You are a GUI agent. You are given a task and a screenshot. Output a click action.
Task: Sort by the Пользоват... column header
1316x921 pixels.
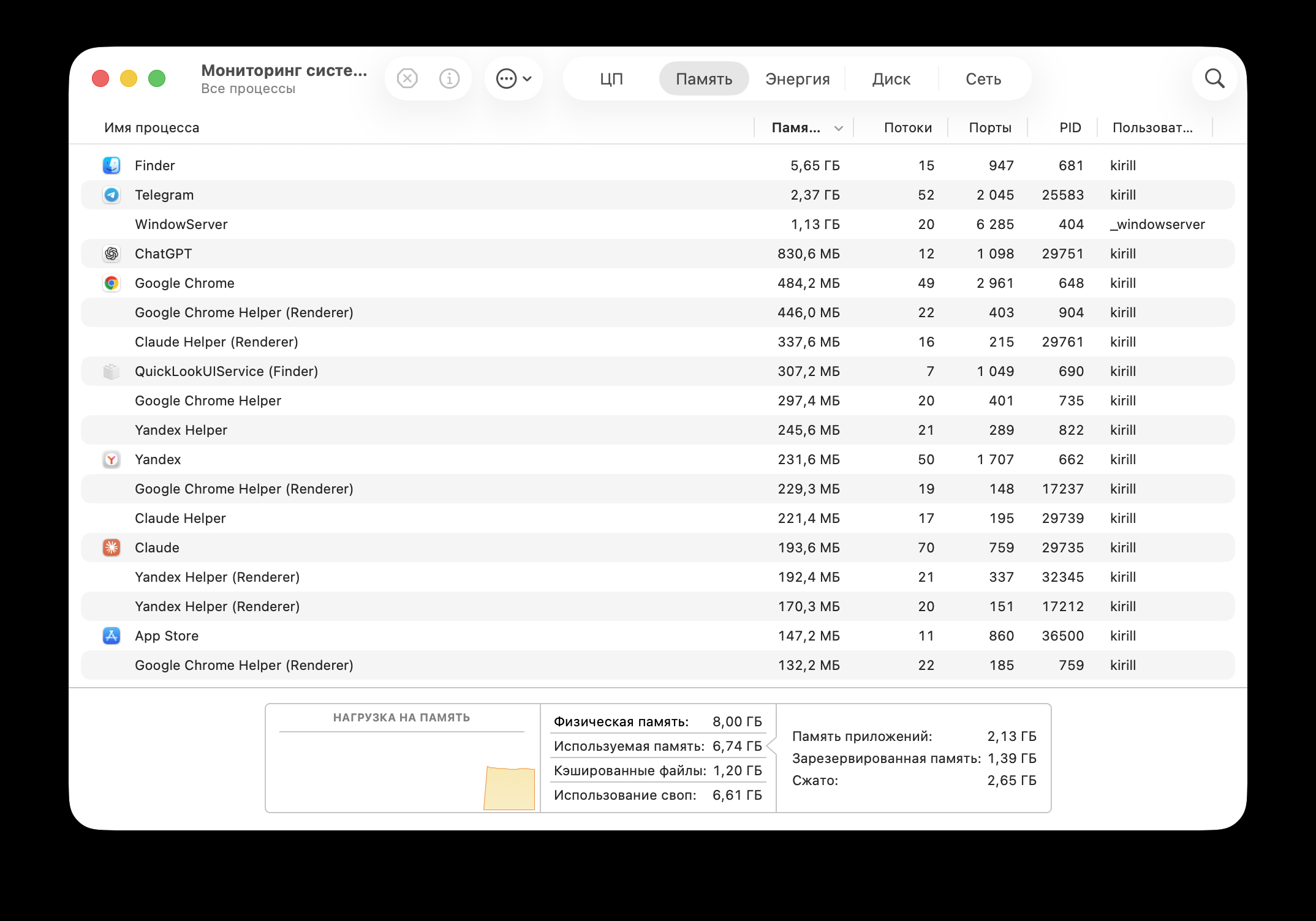tap(1152, 128)
